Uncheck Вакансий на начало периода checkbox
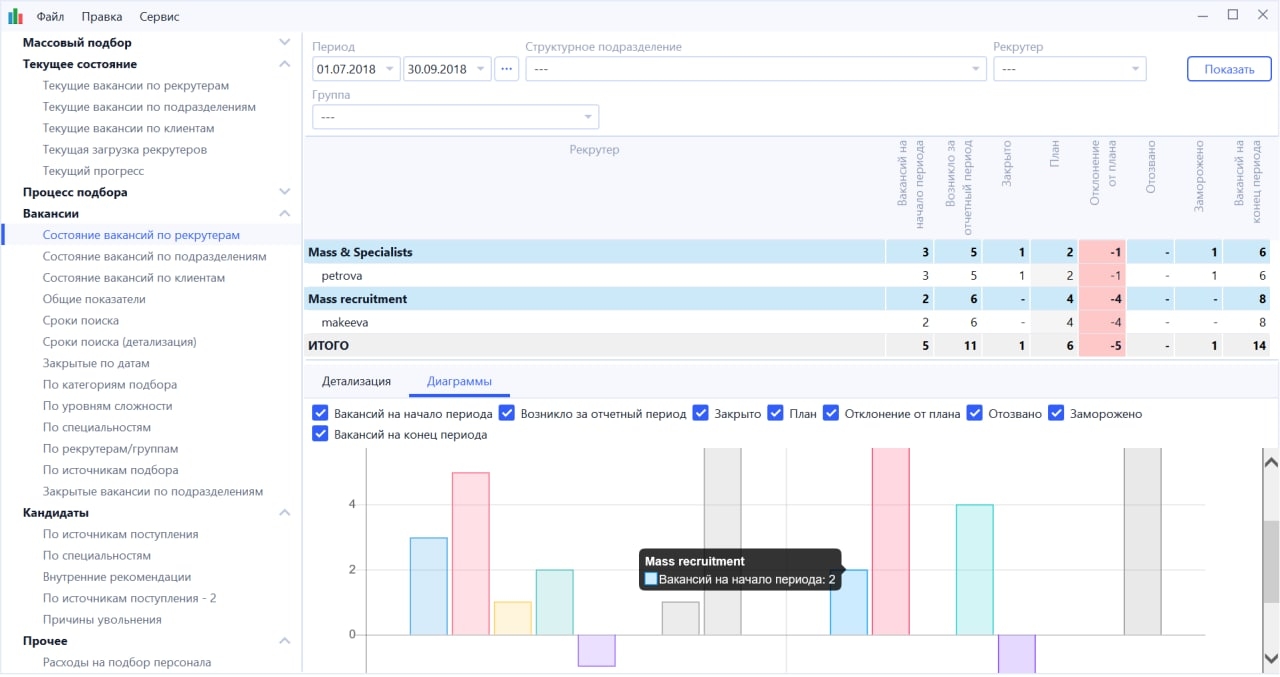The width and height of the screenshot is (1280, 677). (321, 413)
